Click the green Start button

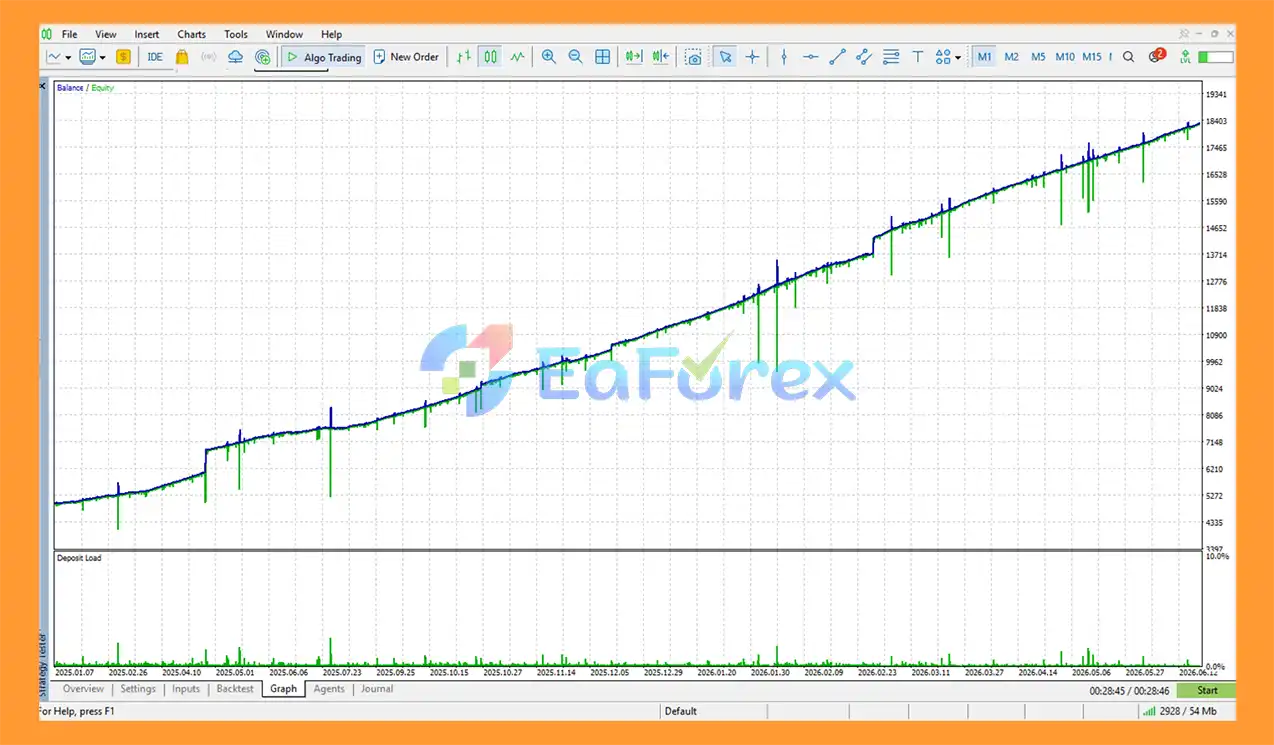pos(1206,690)
